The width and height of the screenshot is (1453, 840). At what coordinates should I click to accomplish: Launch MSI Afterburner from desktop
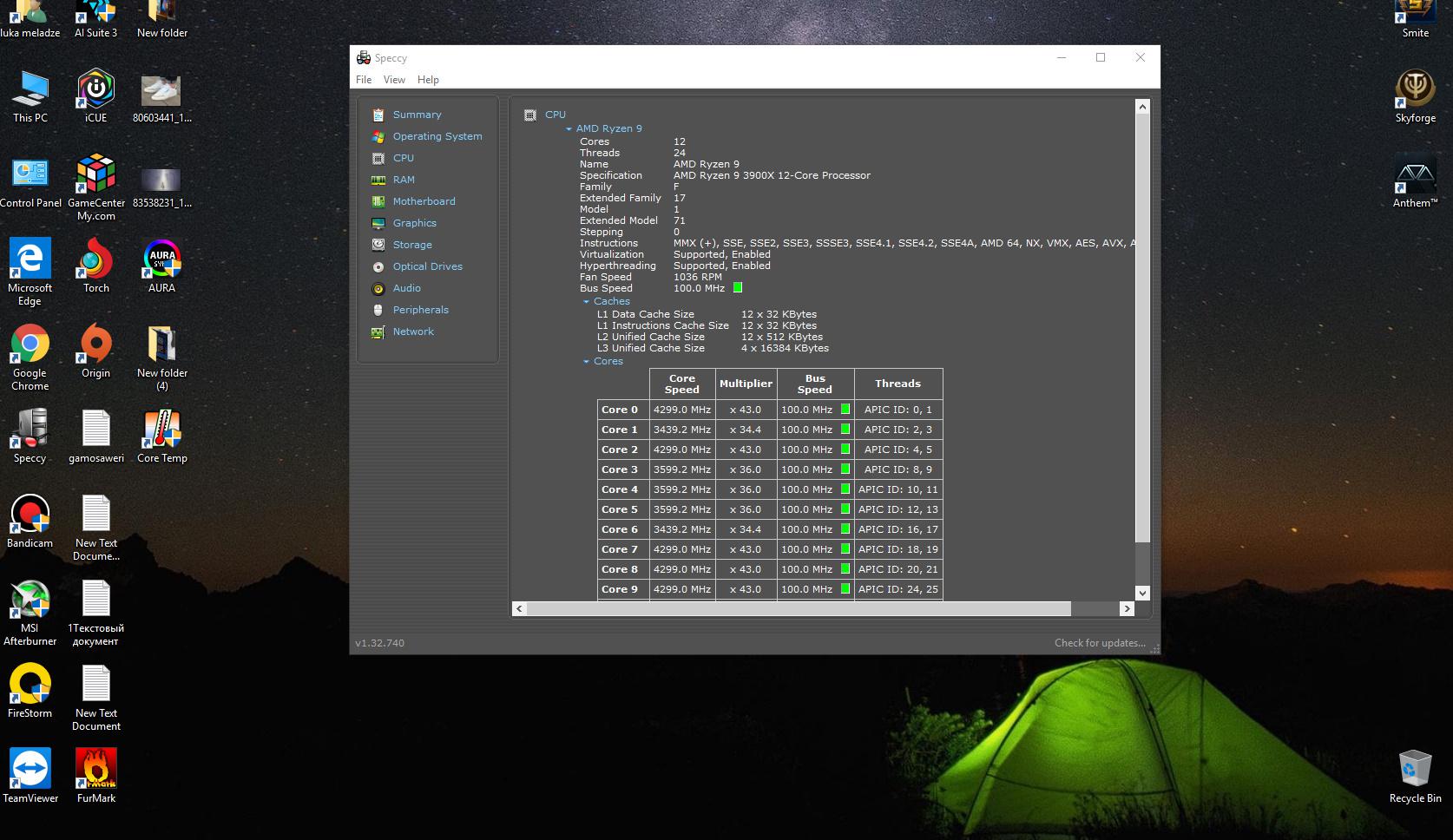[x=30, y=613]
